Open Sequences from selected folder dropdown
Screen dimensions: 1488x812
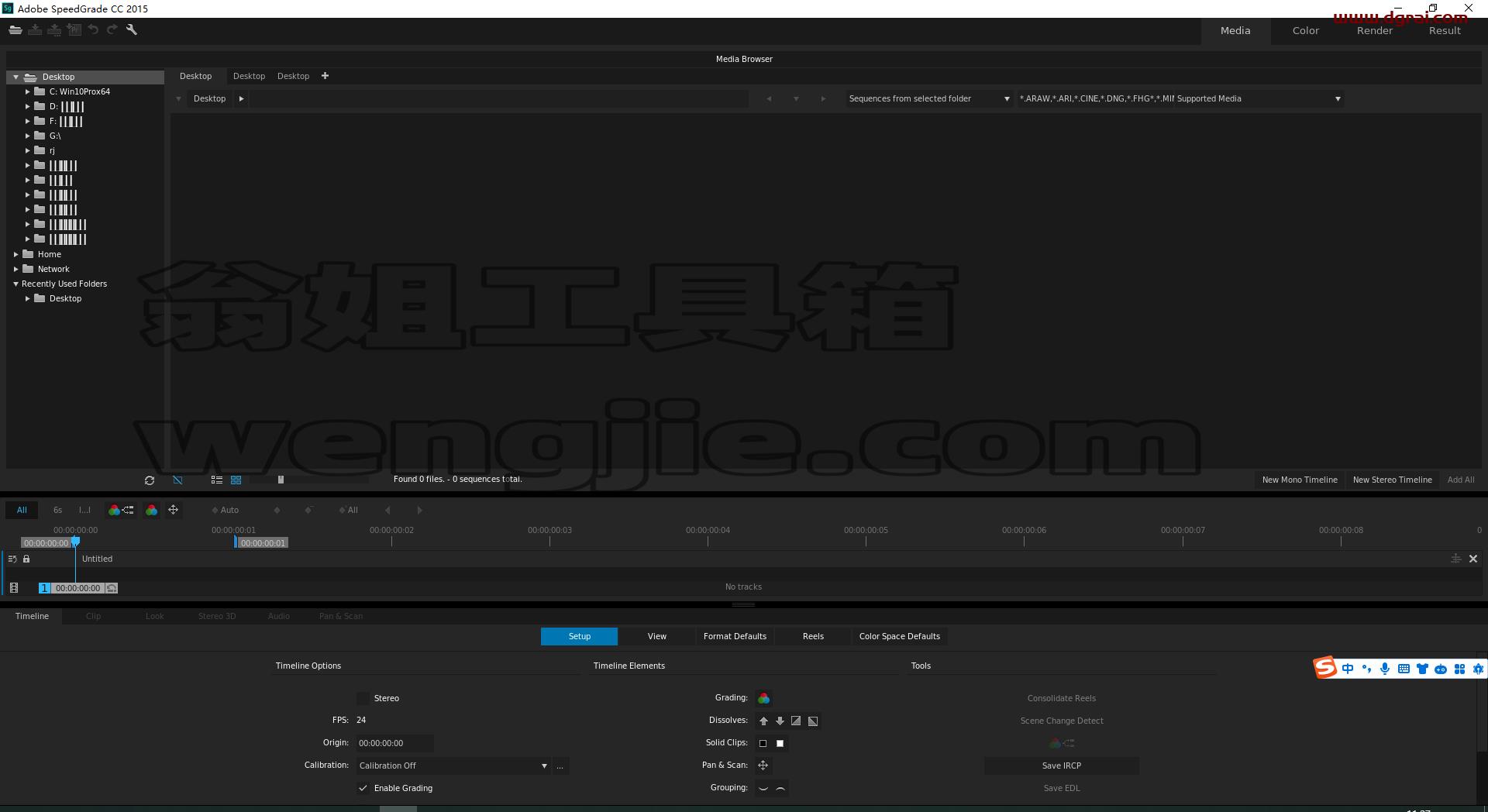point(928,98)
